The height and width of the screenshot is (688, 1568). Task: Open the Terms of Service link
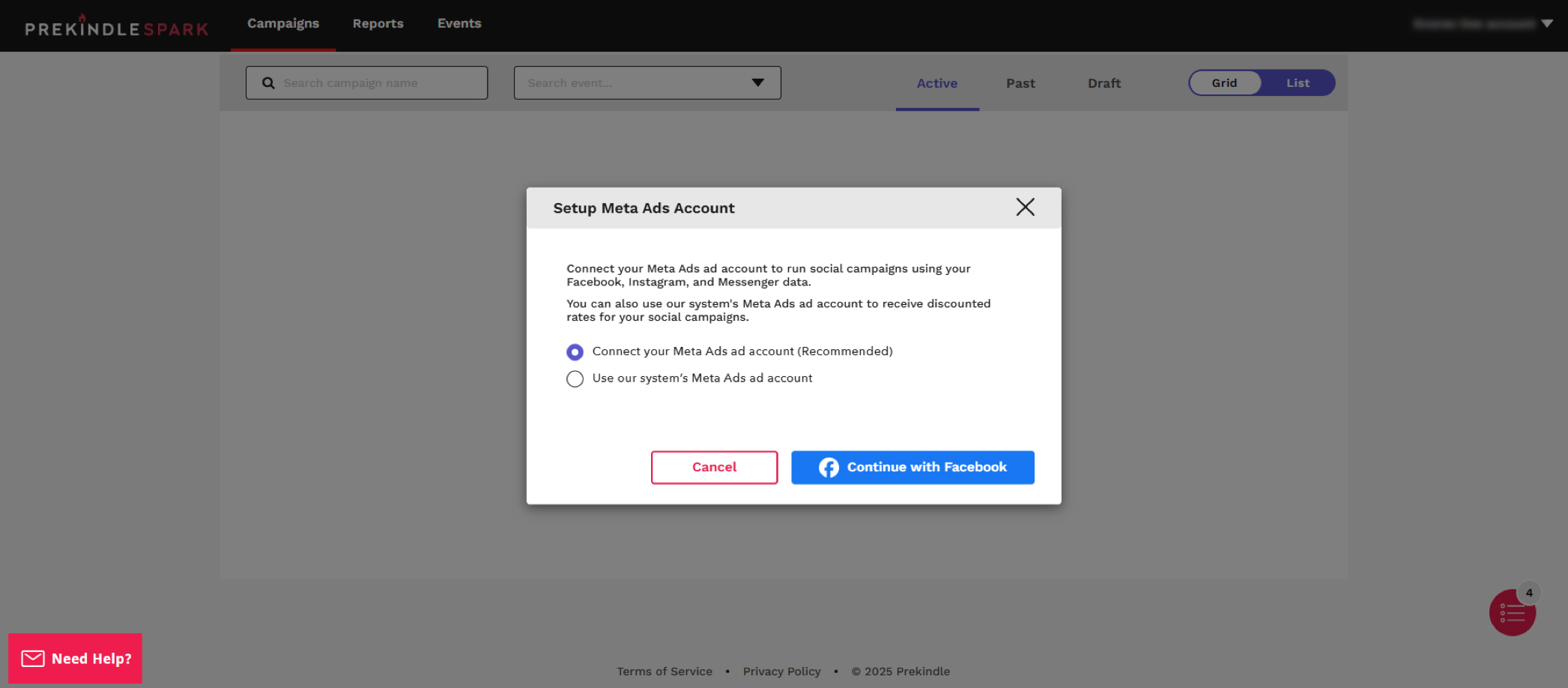pyautogui.click(x=665, y=672)
